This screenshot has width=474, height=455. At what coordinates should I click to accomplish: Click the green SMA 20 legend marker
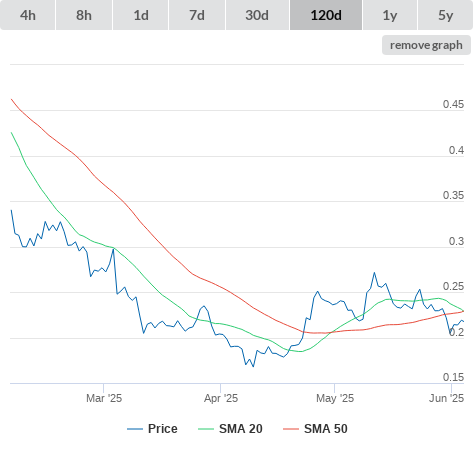(206, 429)
